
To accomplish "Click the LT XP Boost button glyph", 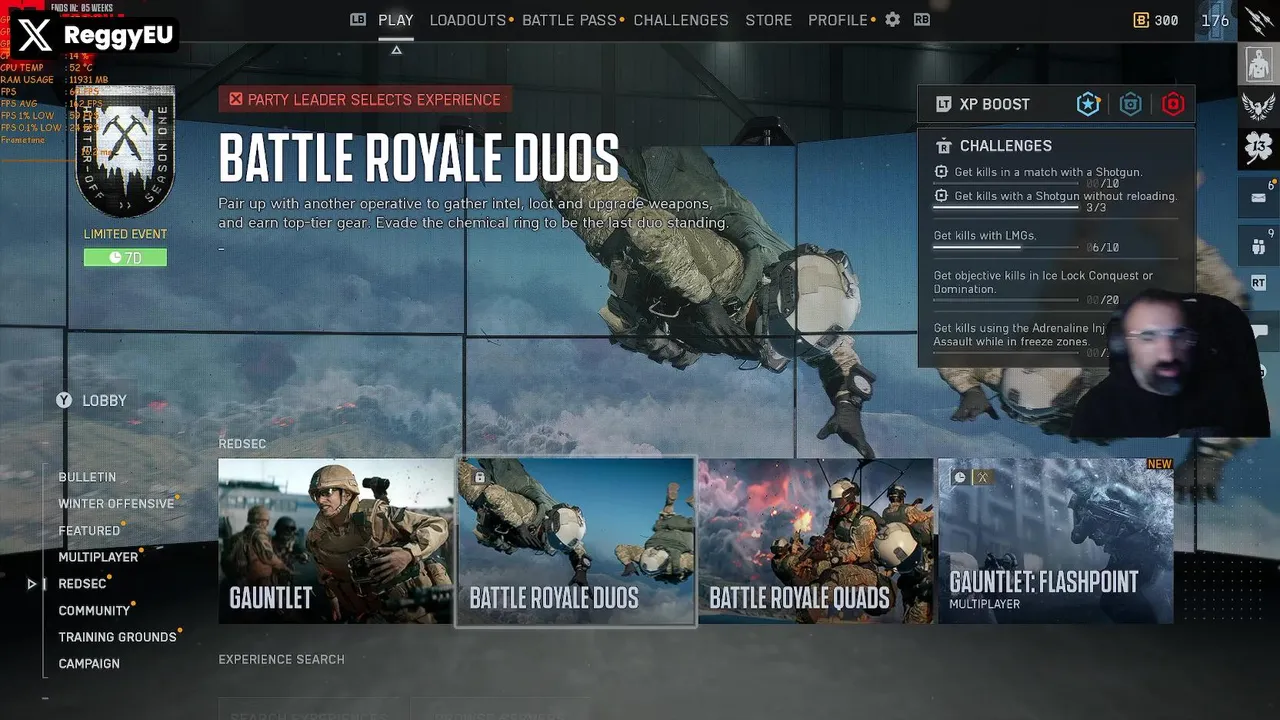I will (x=943, y=104).
